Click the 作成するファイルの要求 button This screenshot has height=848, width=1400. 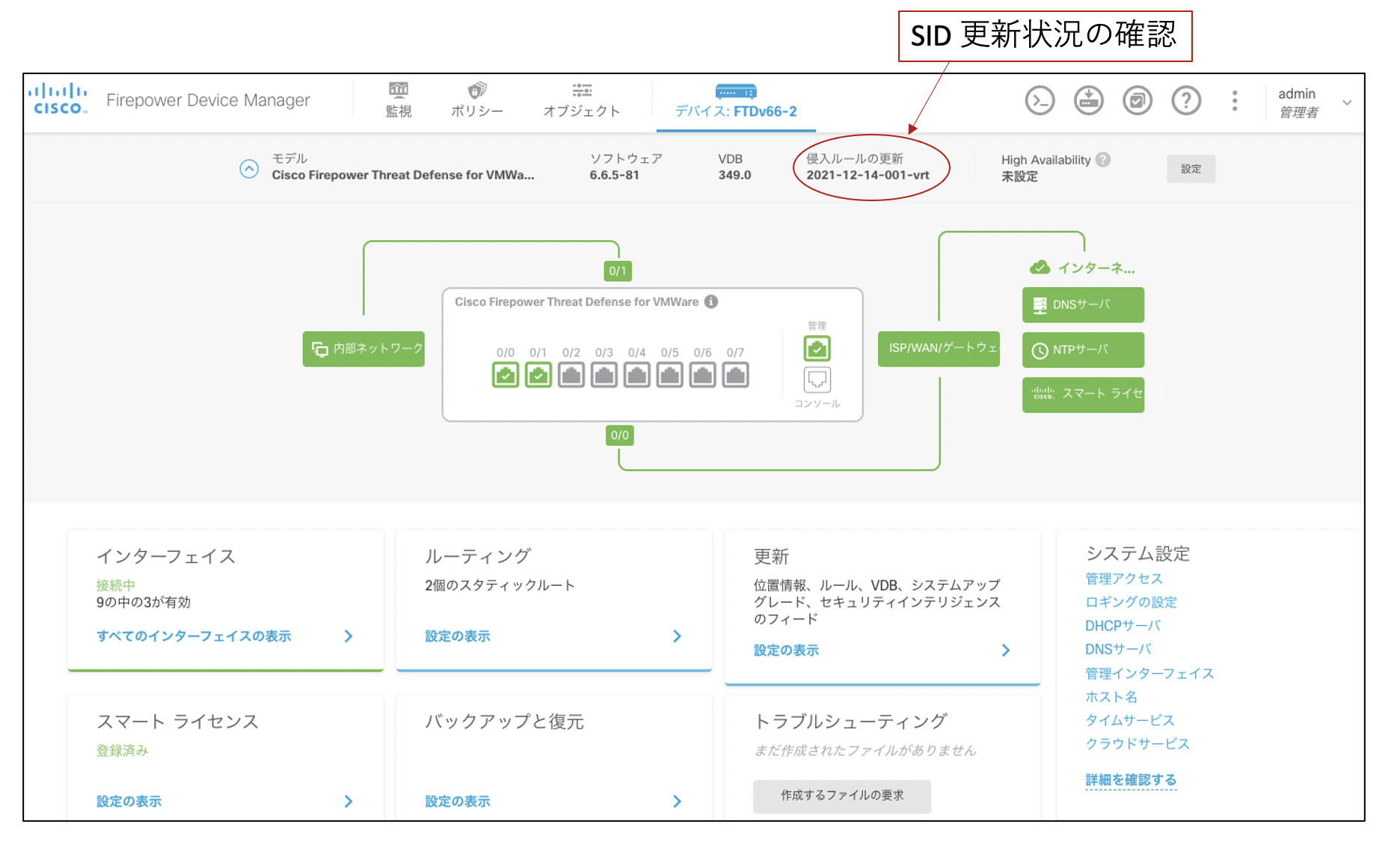pyautogui.click(x=842, y=796)
